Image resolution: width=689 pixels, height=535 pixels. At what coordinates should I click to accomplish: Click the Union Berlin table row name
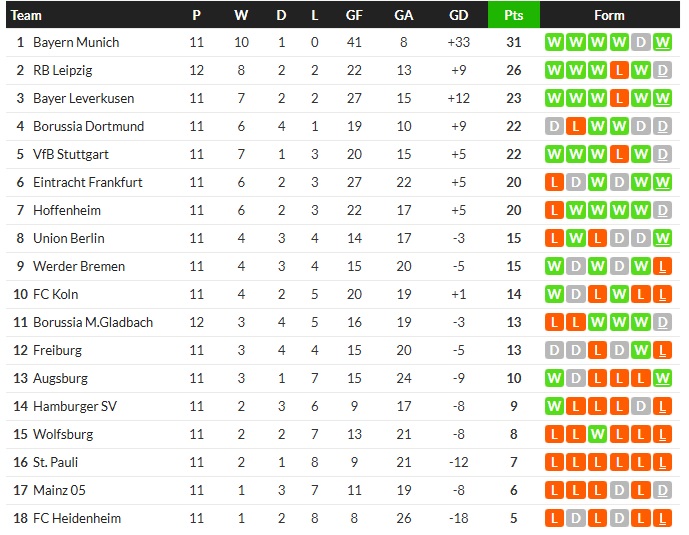point(69,239)
